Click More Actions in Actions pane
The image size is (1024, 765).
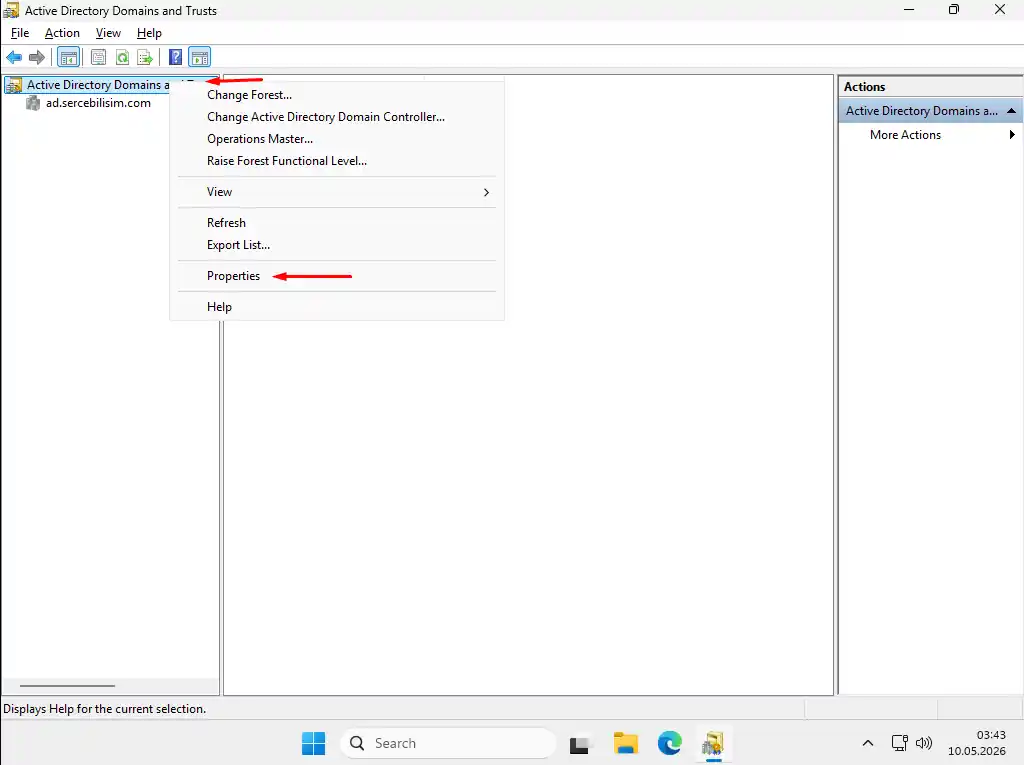[x=905, y=135]
